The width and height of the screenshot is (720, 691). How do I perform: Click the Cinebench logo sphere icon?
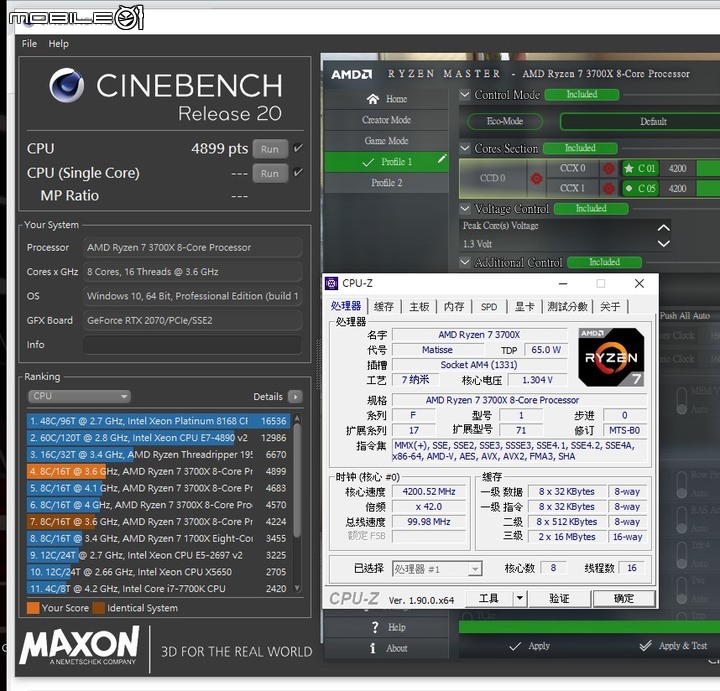(67, 85)
